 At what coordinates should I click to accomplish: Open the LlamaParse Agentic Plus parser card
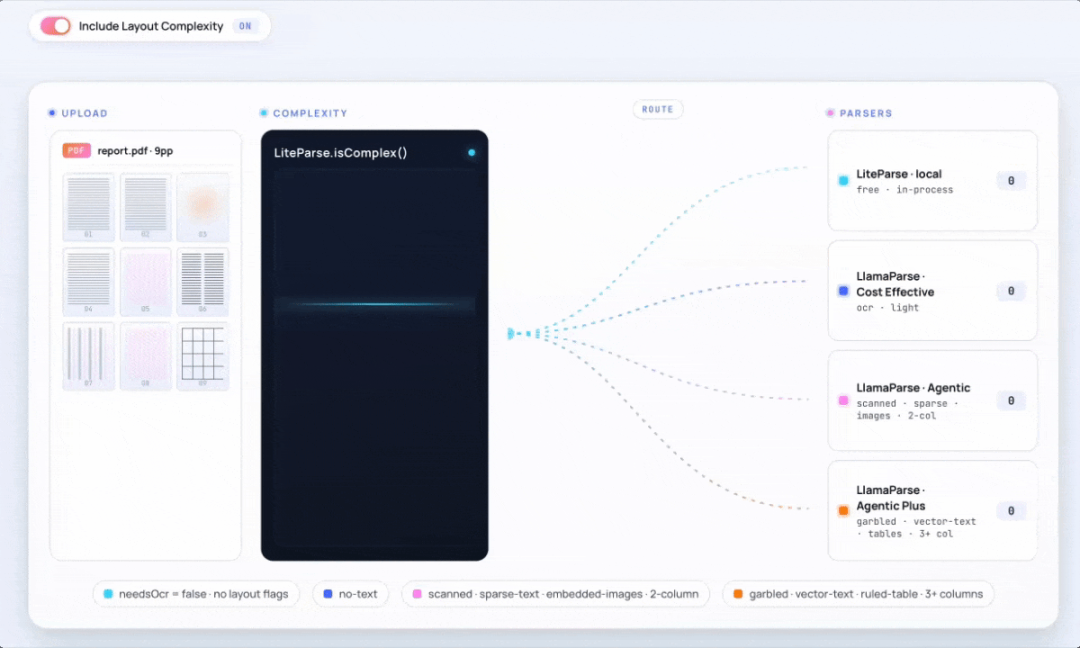tap(933, 510)
